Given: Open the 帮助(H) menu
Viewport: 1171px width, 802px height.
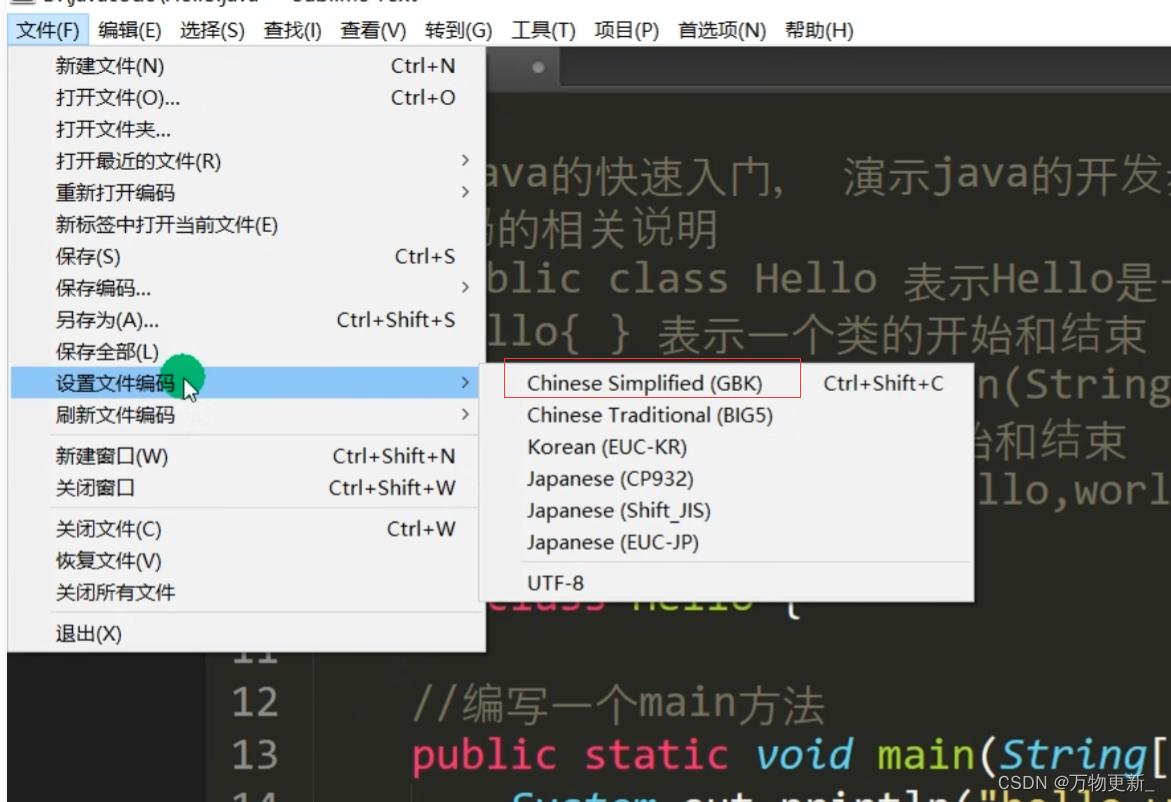Looking at the screenshot, I should (x=820, y=31).
